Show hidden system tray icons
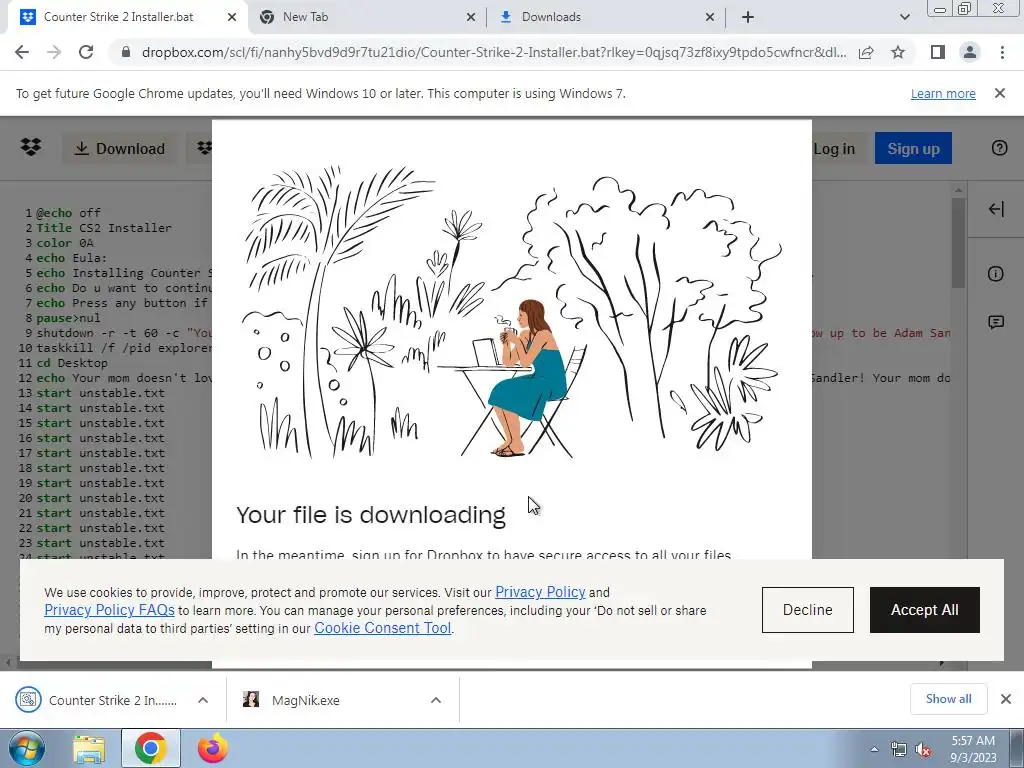The image size is (1024, 768). [874, 750]
